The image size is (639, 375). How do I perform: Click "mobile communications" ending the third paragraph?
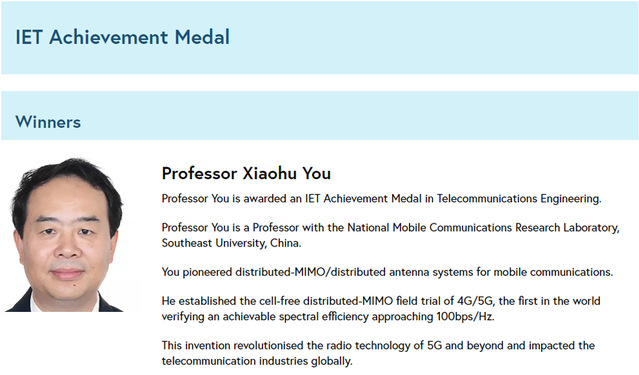553,272
